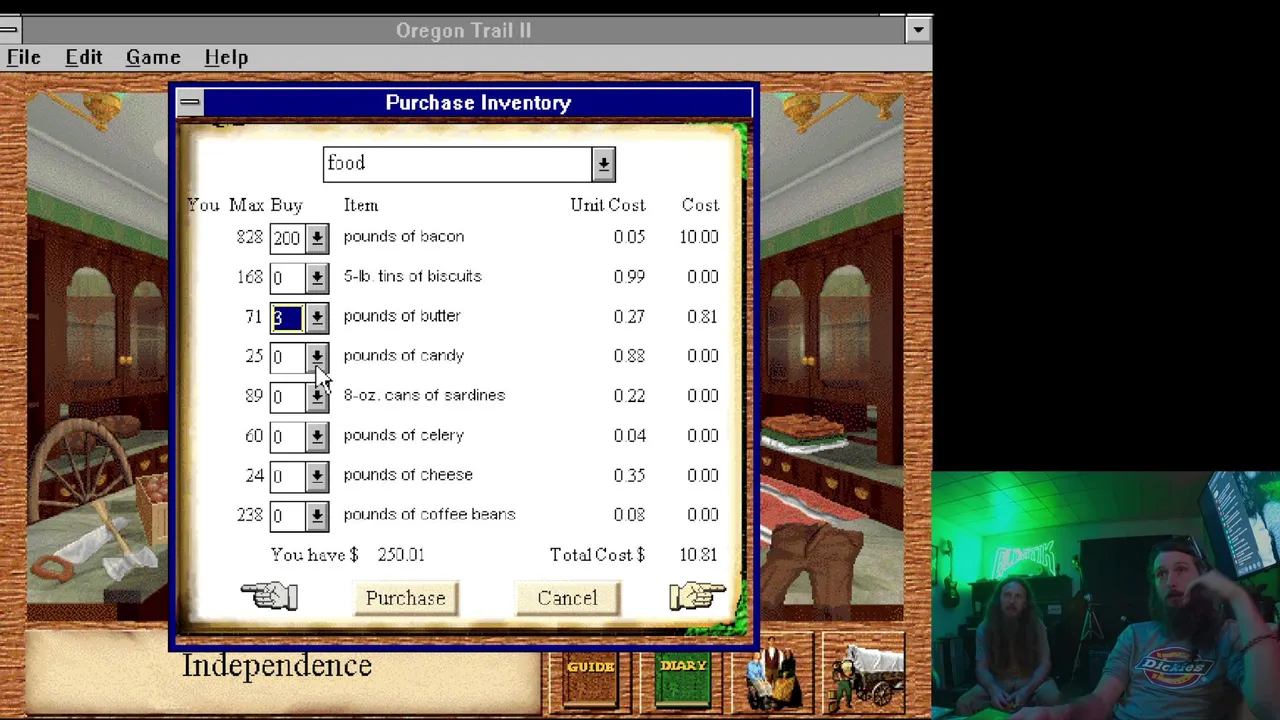Screen dimensions: 1280x720
Task: Click the '8-oz. cans of sardines' label
Action: (424, 395)
